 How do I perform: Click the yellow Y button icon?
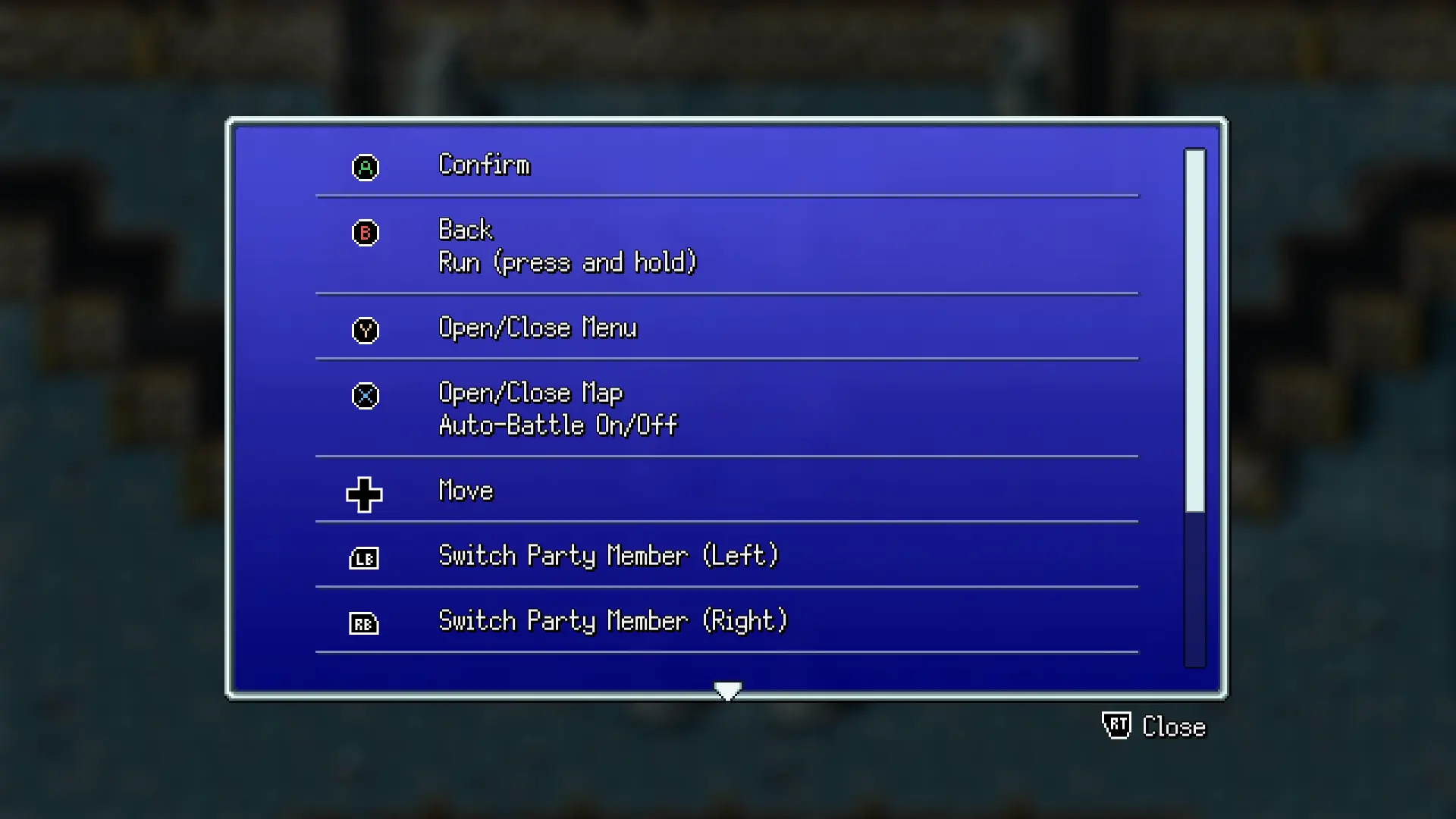click(x=365, y=330)
